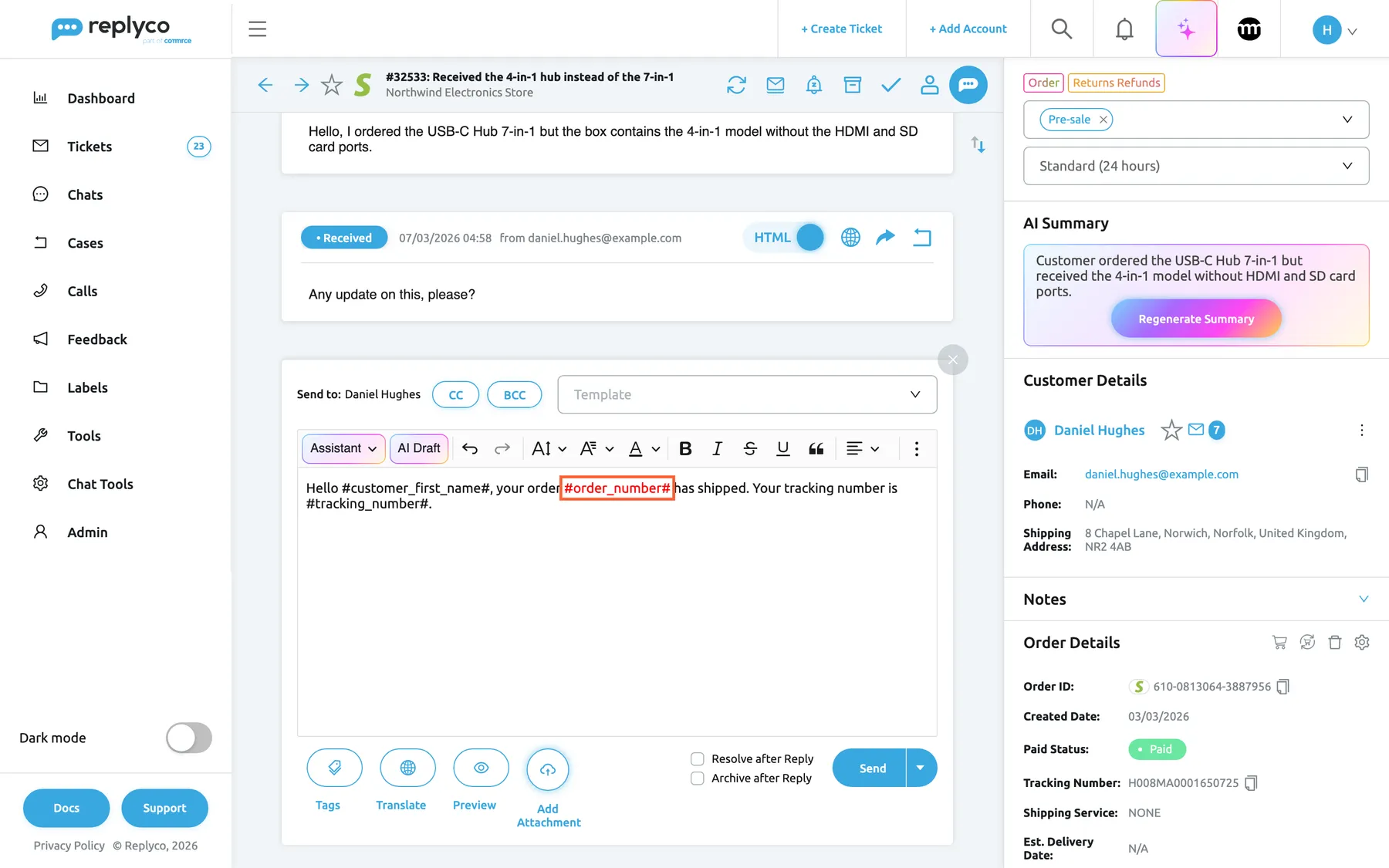Click the Regenerate Summary button

(x=1196, y=319)
